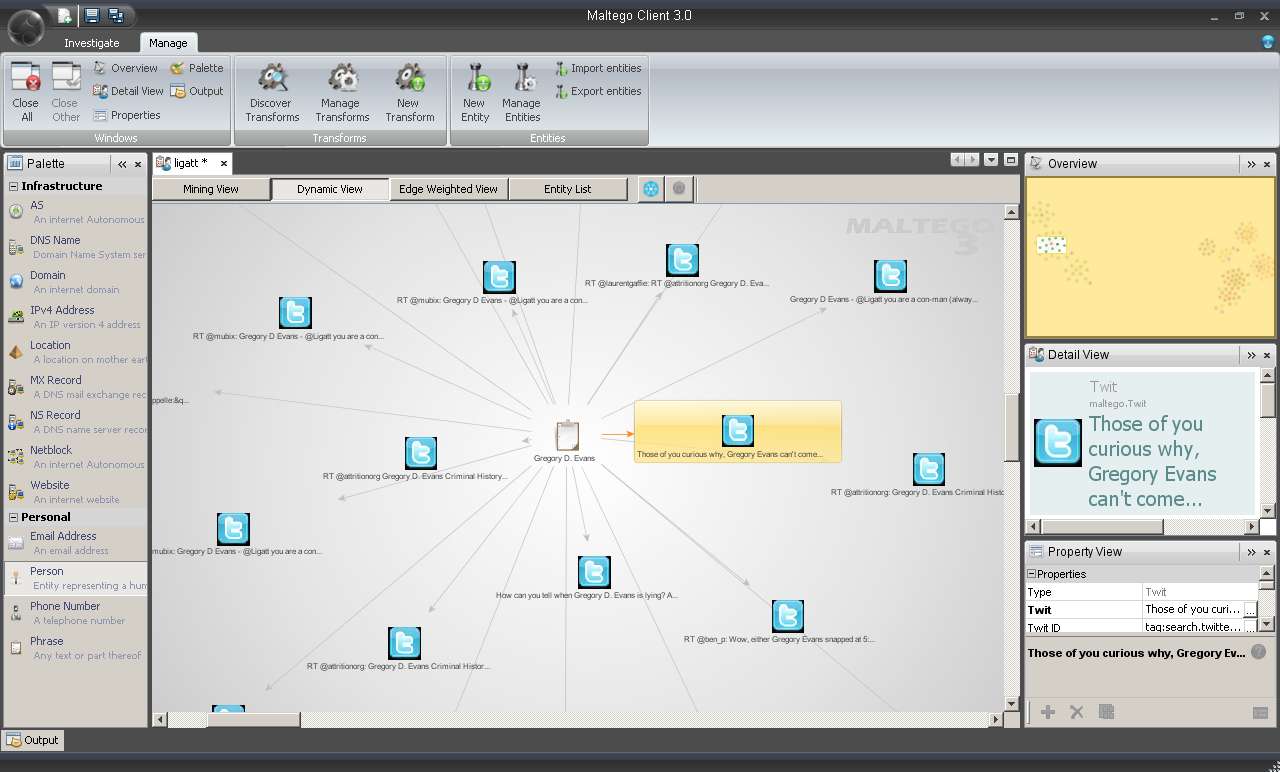Collapse the Properties group in Property View

[x=1032, y=574]
